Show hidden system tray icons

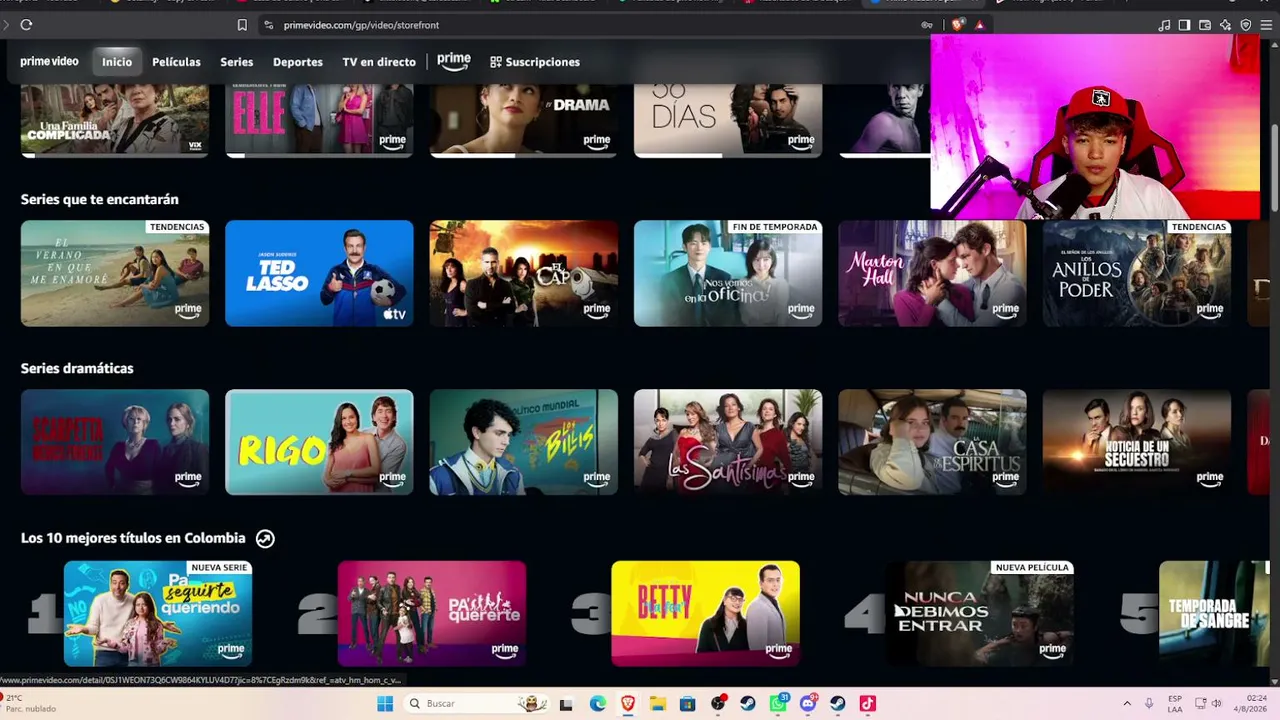(x=1127, y=704)
